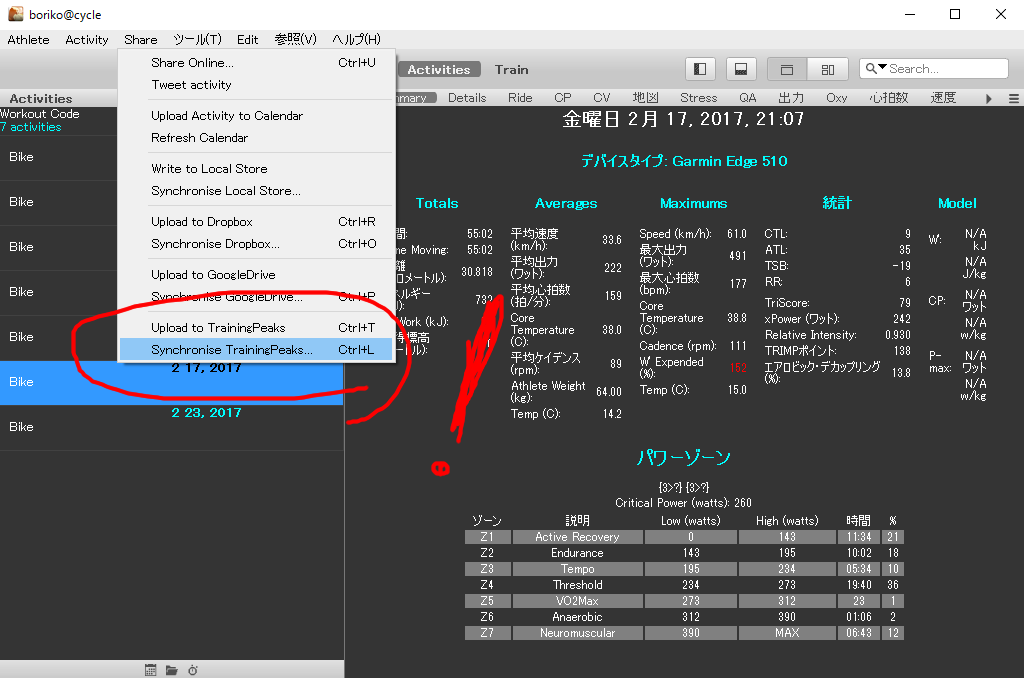Open the Athlete menu
Image resolution: width=1024 pixels, height=678 pixels.
pyautogui.click(x=28, y=40)
